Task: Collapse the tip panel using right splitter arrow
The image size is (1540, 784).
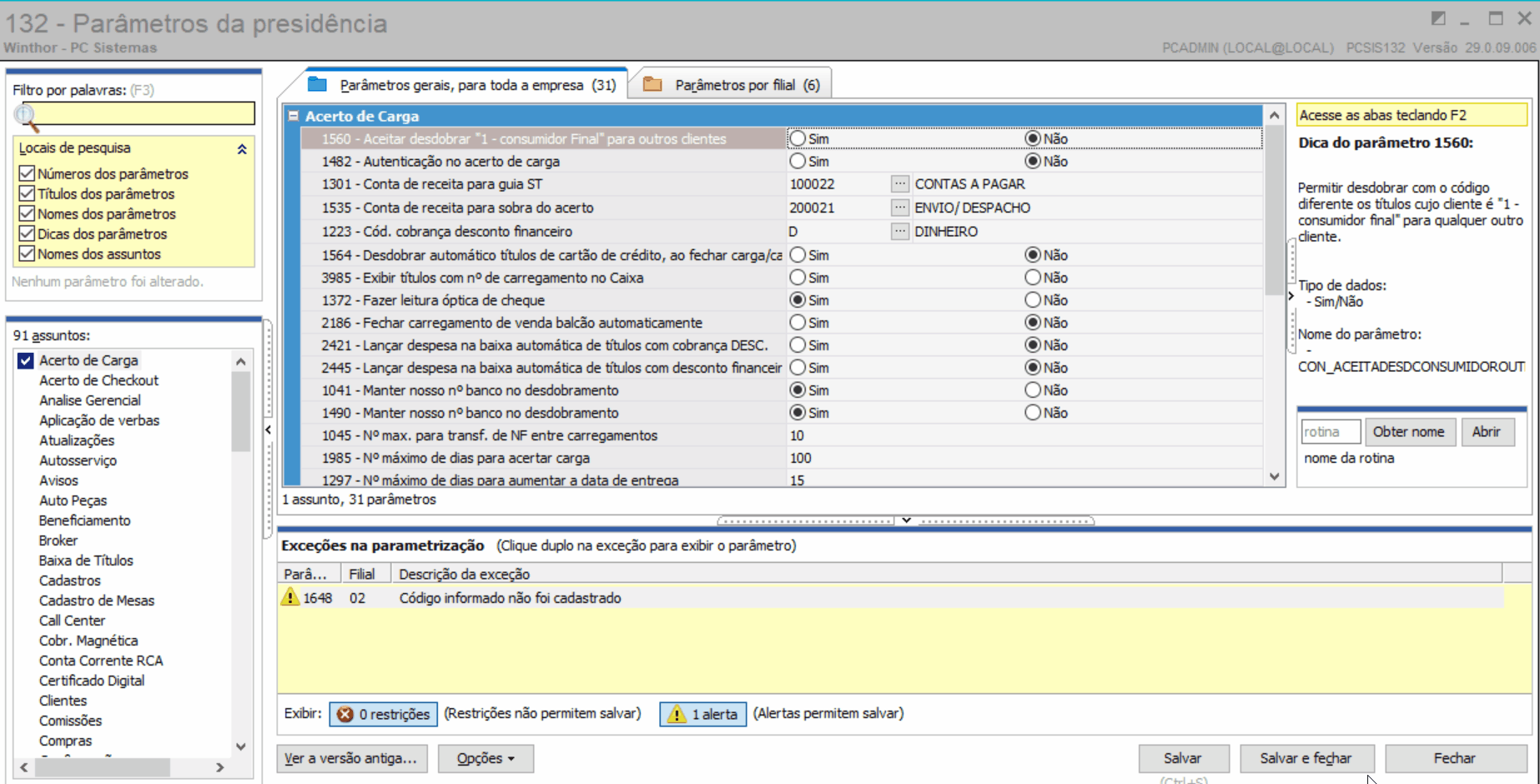Action: tap(1291, 296)
